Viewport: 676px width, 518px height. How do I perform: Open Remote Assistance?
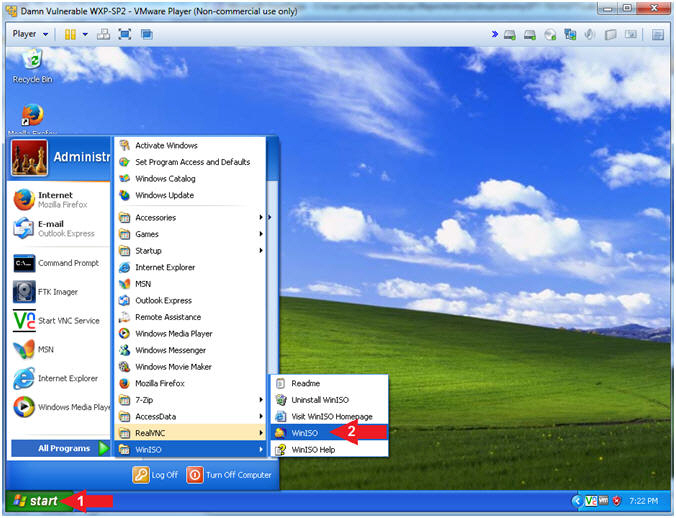(x=190, y=317)
